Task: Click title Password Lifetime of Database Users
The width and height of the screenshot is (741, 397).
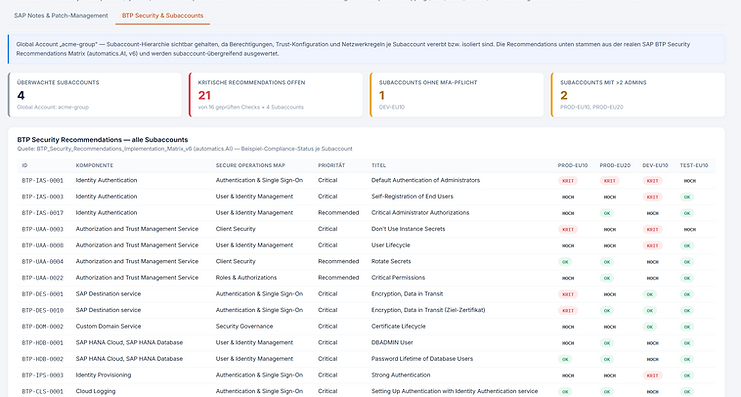Action: tap(422, 359)
